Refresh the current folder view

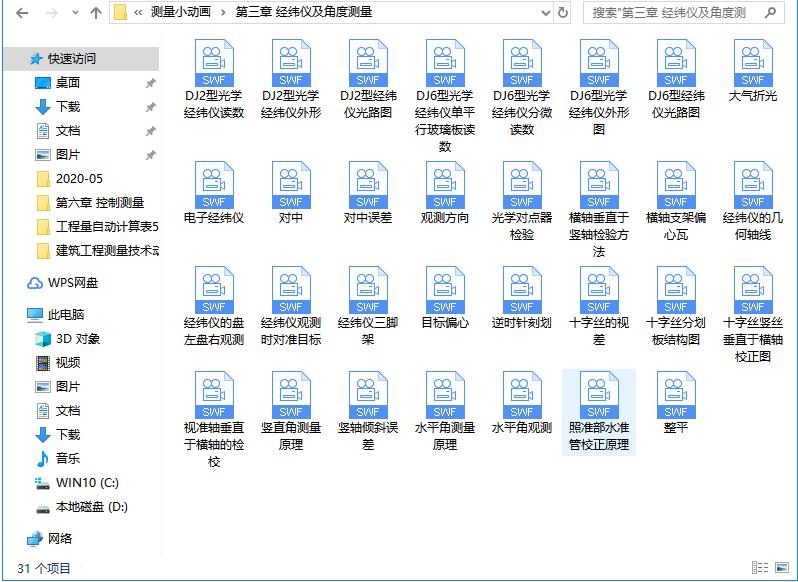563,12
